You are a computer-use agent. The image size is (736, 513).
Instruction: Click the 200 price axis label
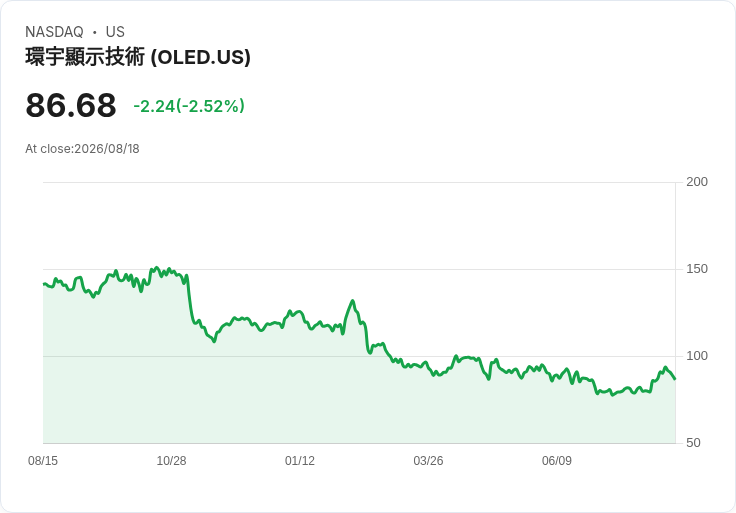point(697,182)
